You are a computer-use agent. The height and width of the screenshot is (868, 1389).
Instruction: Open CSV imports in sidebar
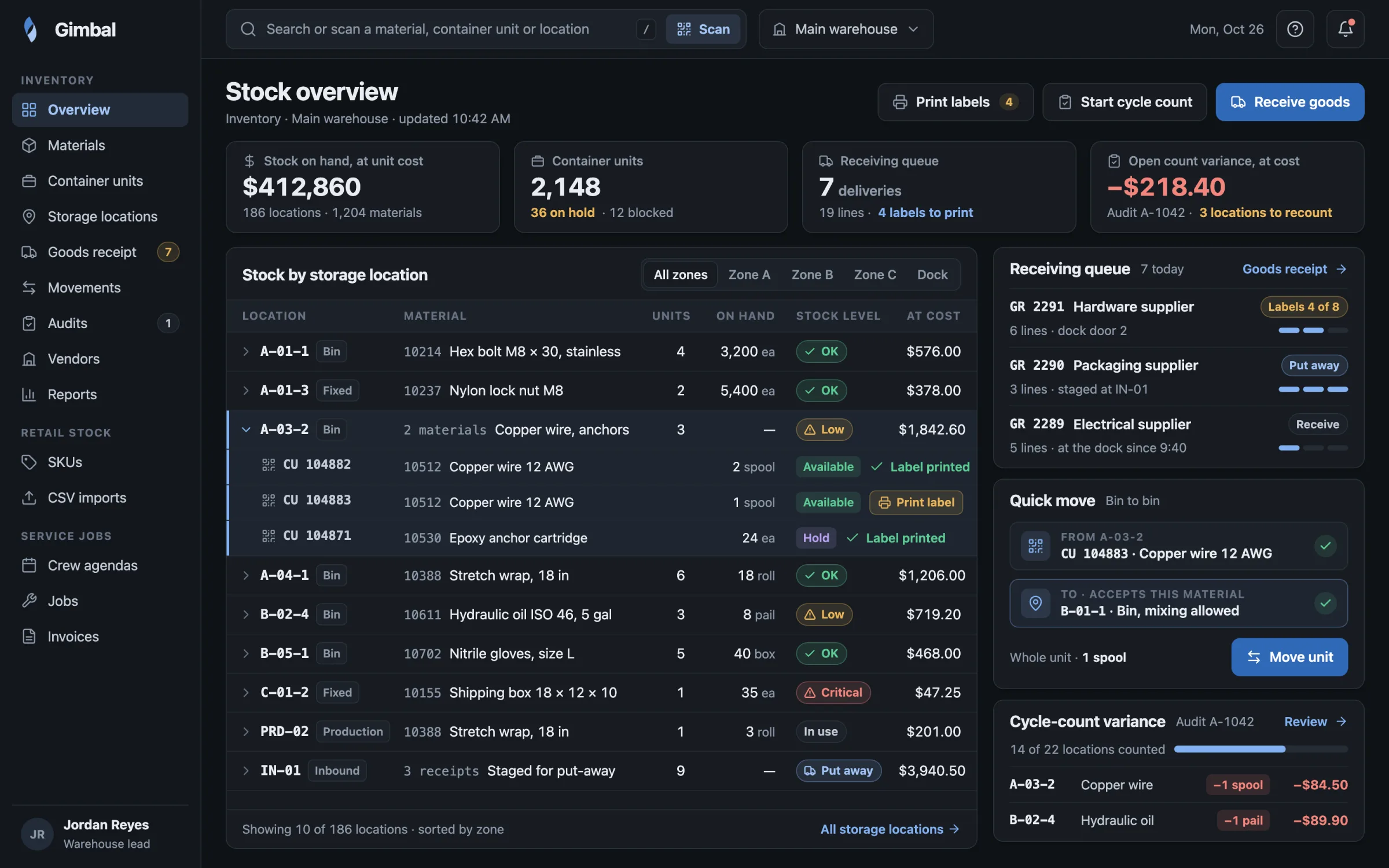tap(100, 498)
